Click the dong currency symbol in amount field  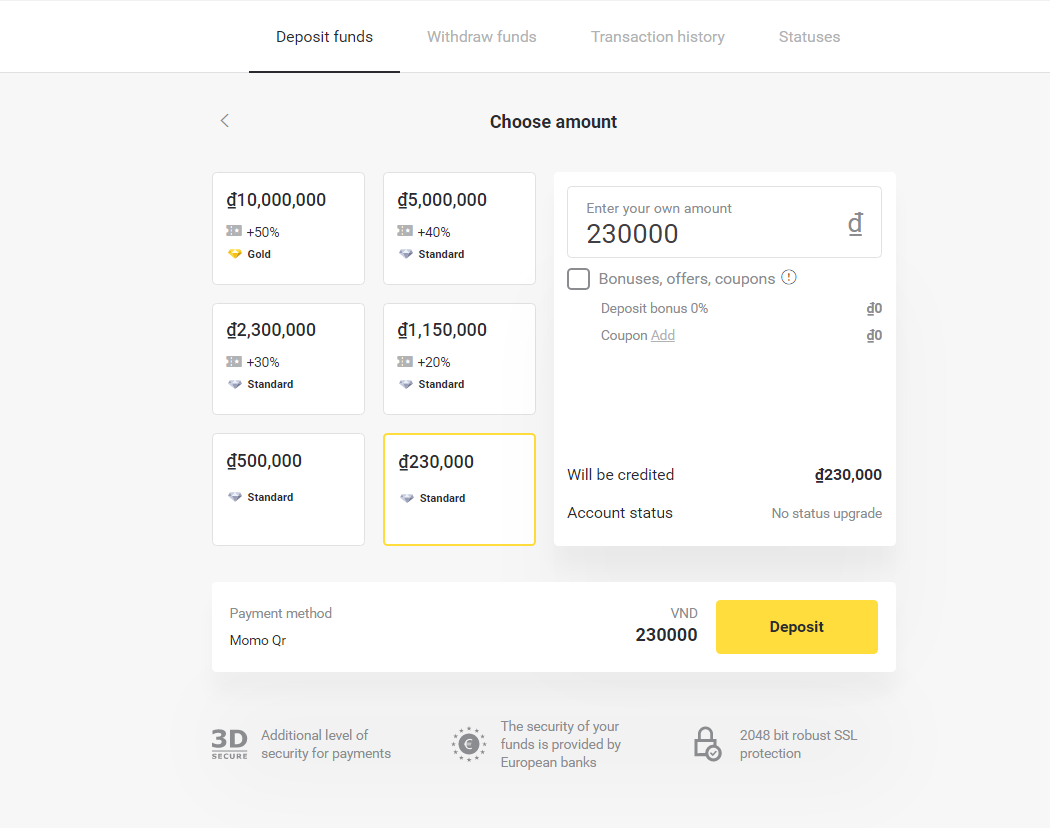tap(855, 223)
